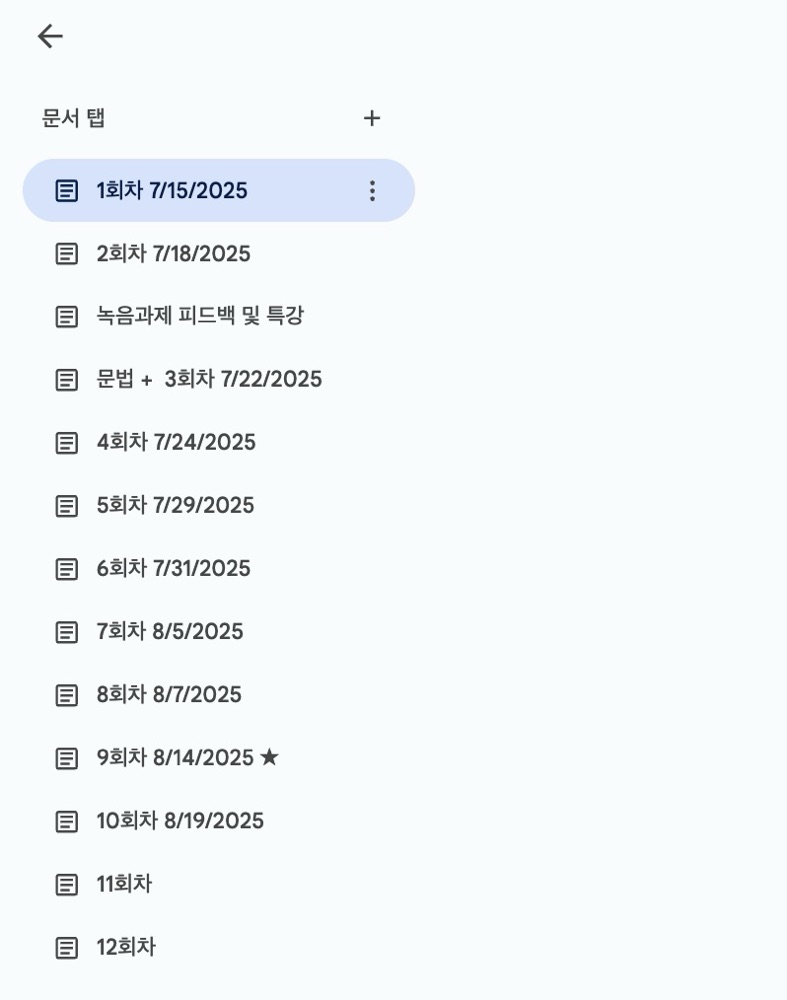
Task: Click the document icon beside 1회차 7/15/2025
Action: point(67,191)
